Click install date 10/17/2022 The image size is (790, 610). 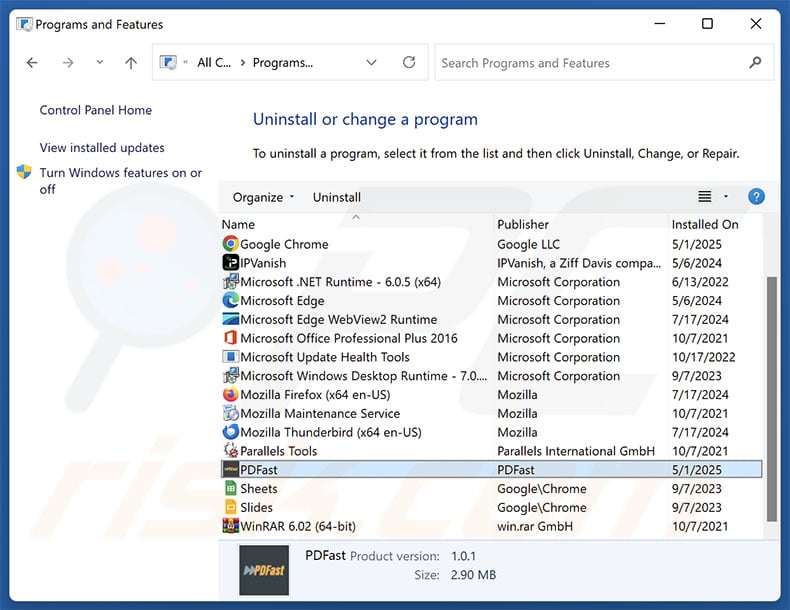pos(704,357)
